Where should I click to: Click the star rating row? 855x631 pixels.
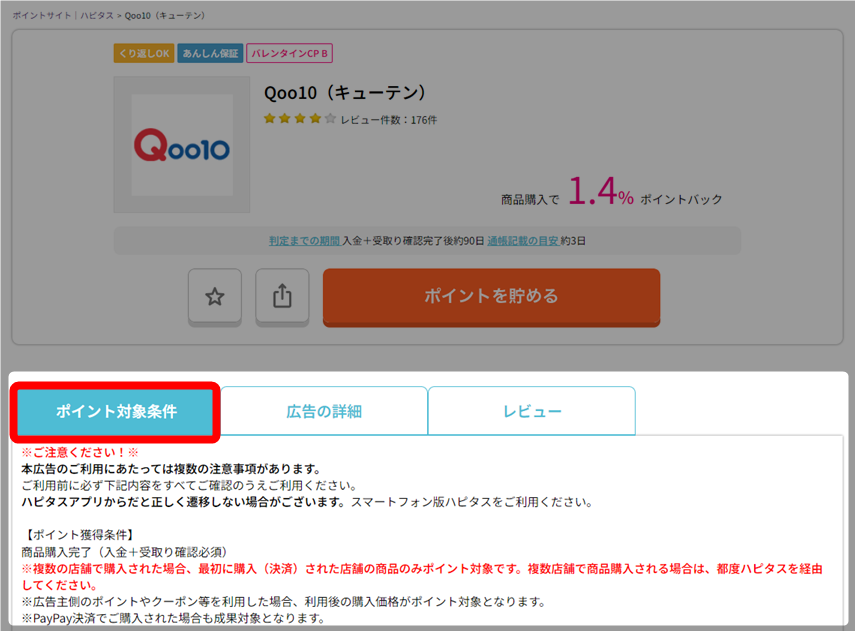pos(299,119)
